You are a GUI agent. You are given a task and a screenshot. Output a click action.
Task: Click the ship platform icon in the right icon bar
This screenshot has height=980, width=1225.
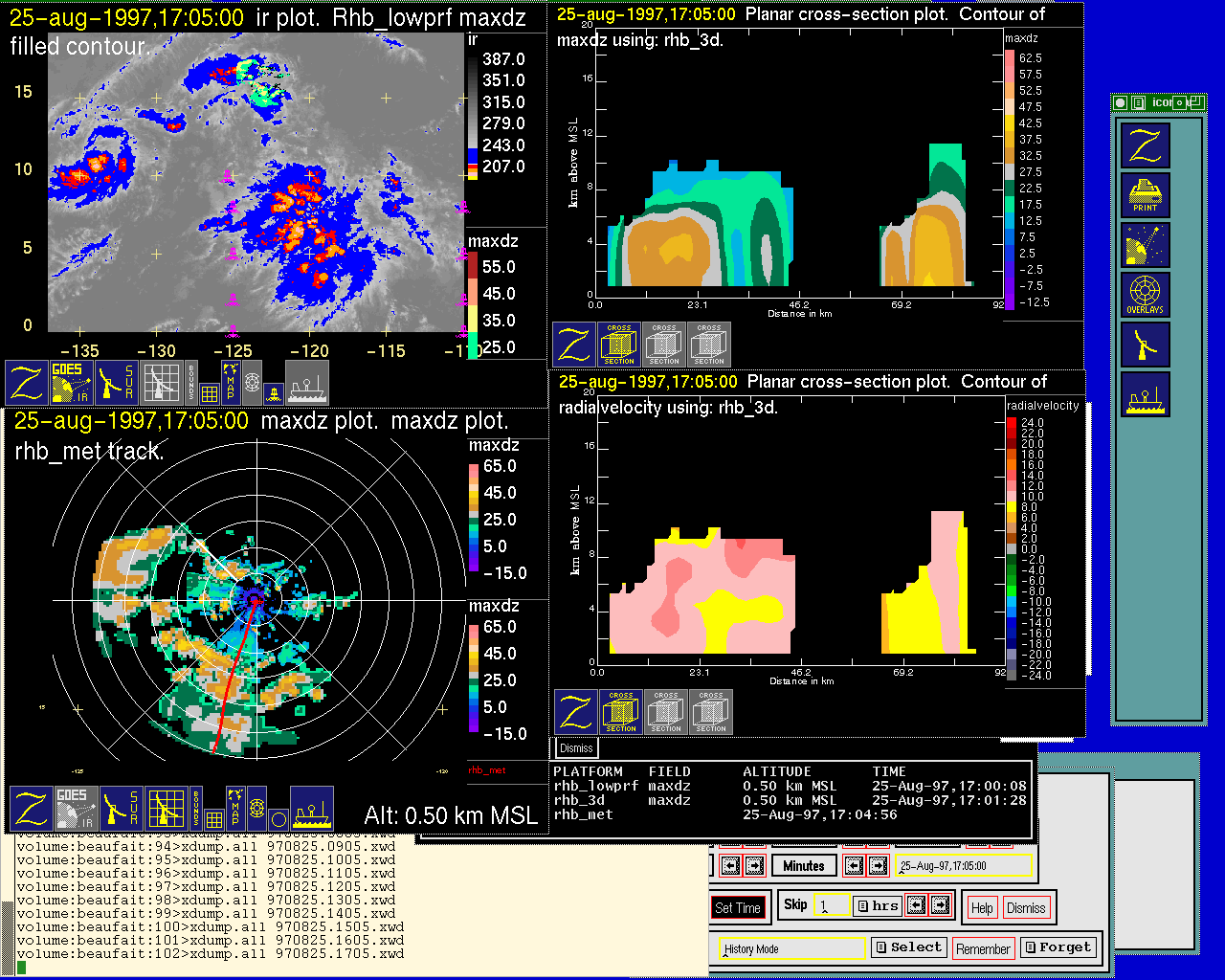click(x=1145, y=394)
